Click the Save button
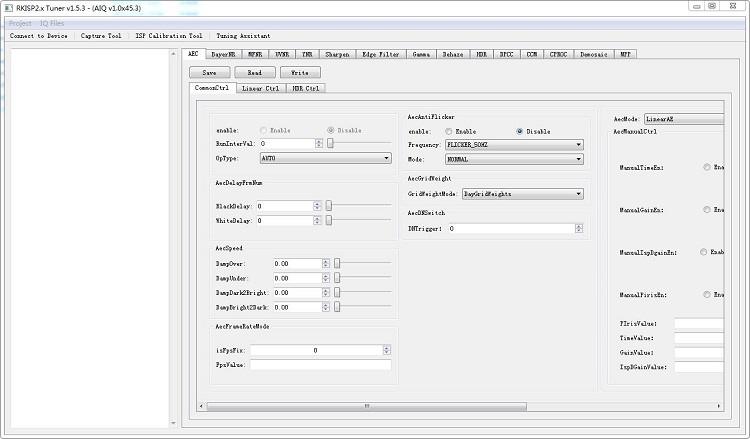The width and height of the screenshot is (750, 439). (x=210, y=73)
